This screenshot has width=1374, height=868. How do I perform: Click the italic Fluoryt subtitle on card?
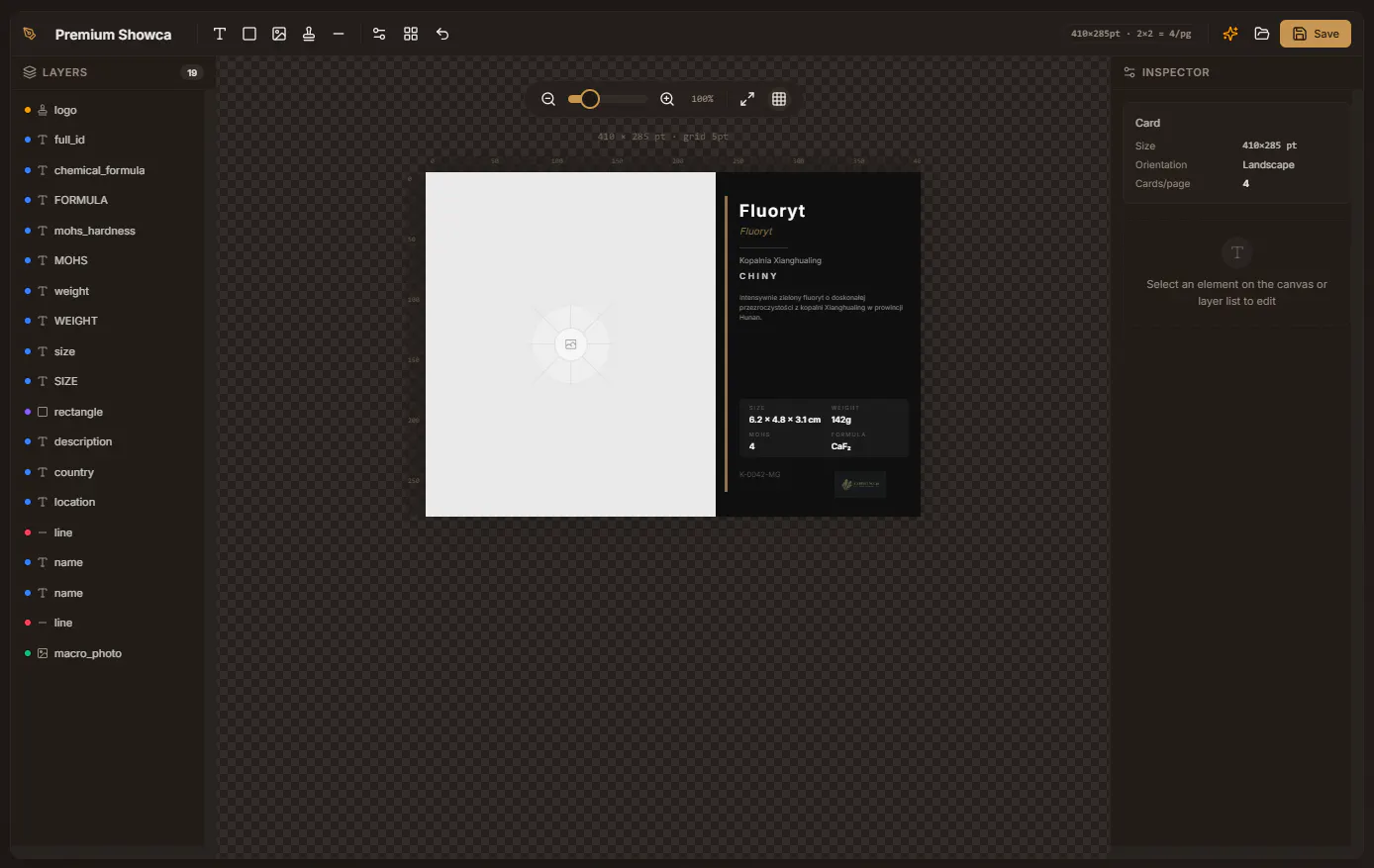756,232
